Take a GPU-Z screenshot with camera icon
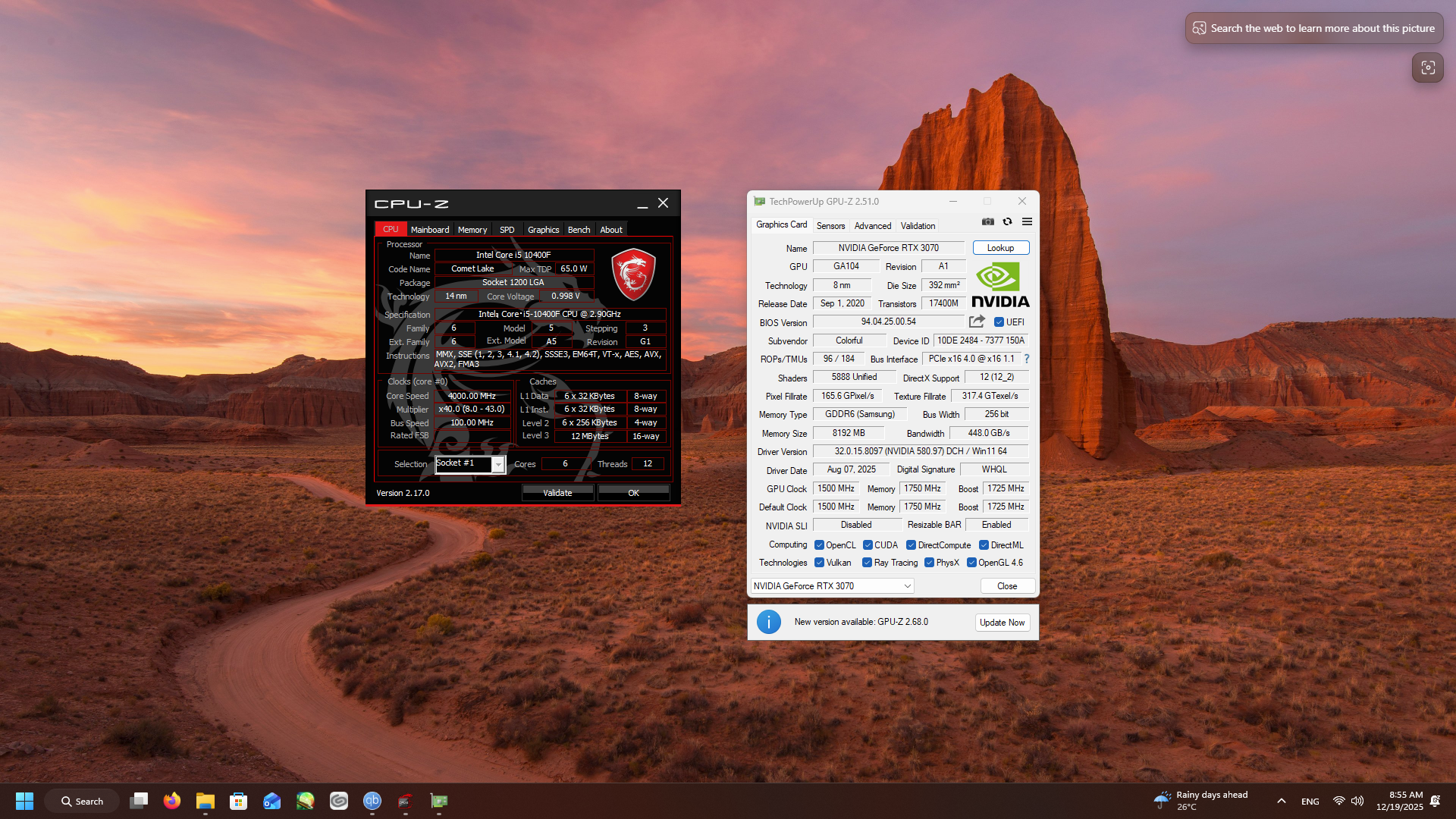The width and height of the screenshot is (1456, 819). (987, 222)
